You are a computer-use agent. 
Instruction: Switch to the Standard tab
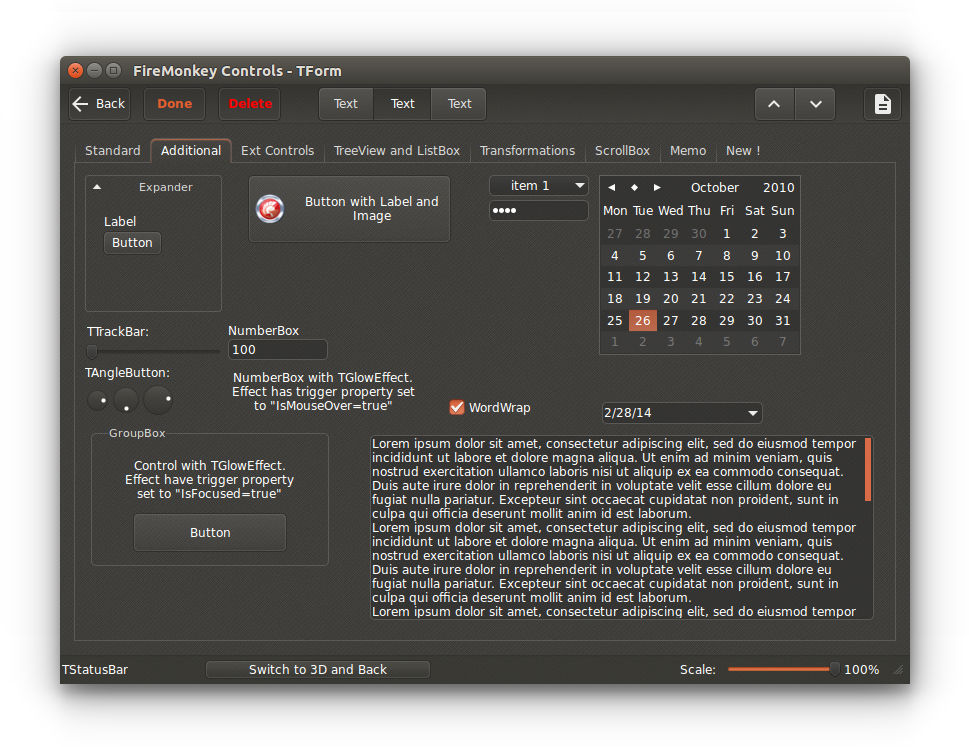pyautogui.click(x=112, y=151)
